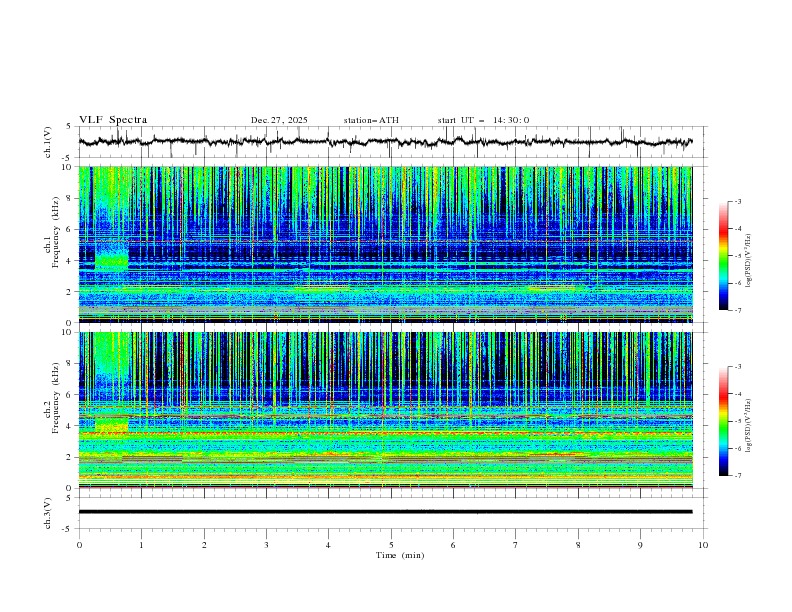
Task: Click the "ch.3(V)" waveform axis label
Action: coord(48,513)
